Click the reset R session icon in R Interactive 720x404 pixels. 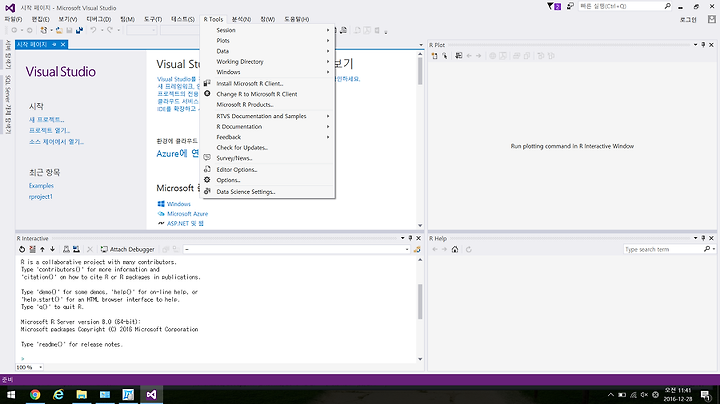(22, 249)
